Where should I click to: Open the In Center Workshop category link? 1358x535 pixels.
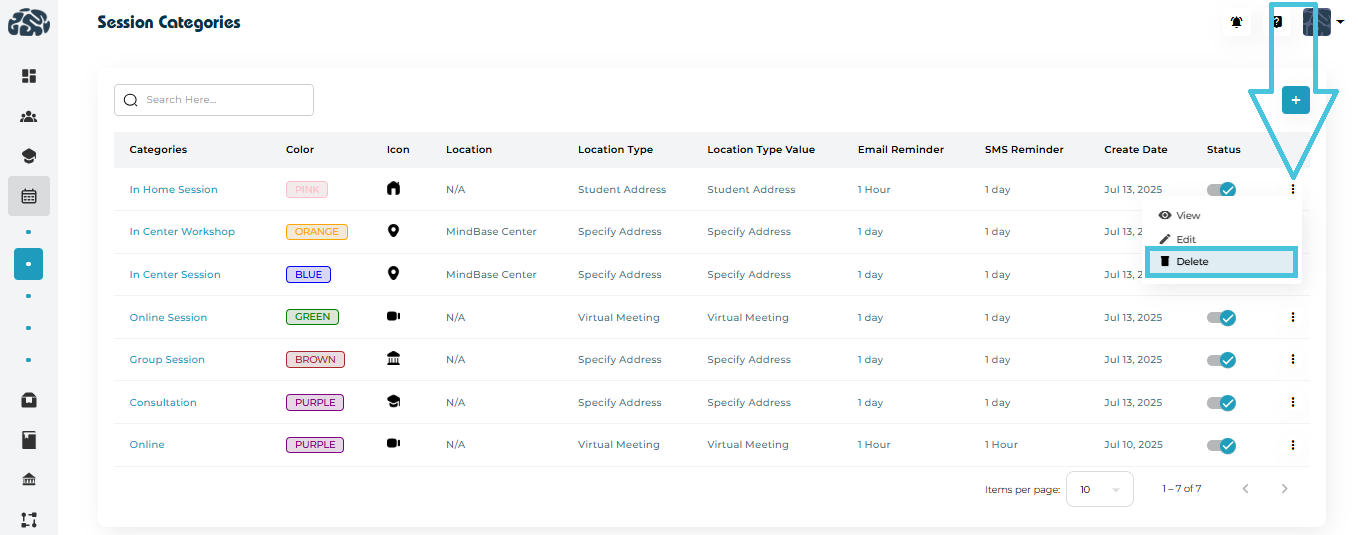[182, 232]
